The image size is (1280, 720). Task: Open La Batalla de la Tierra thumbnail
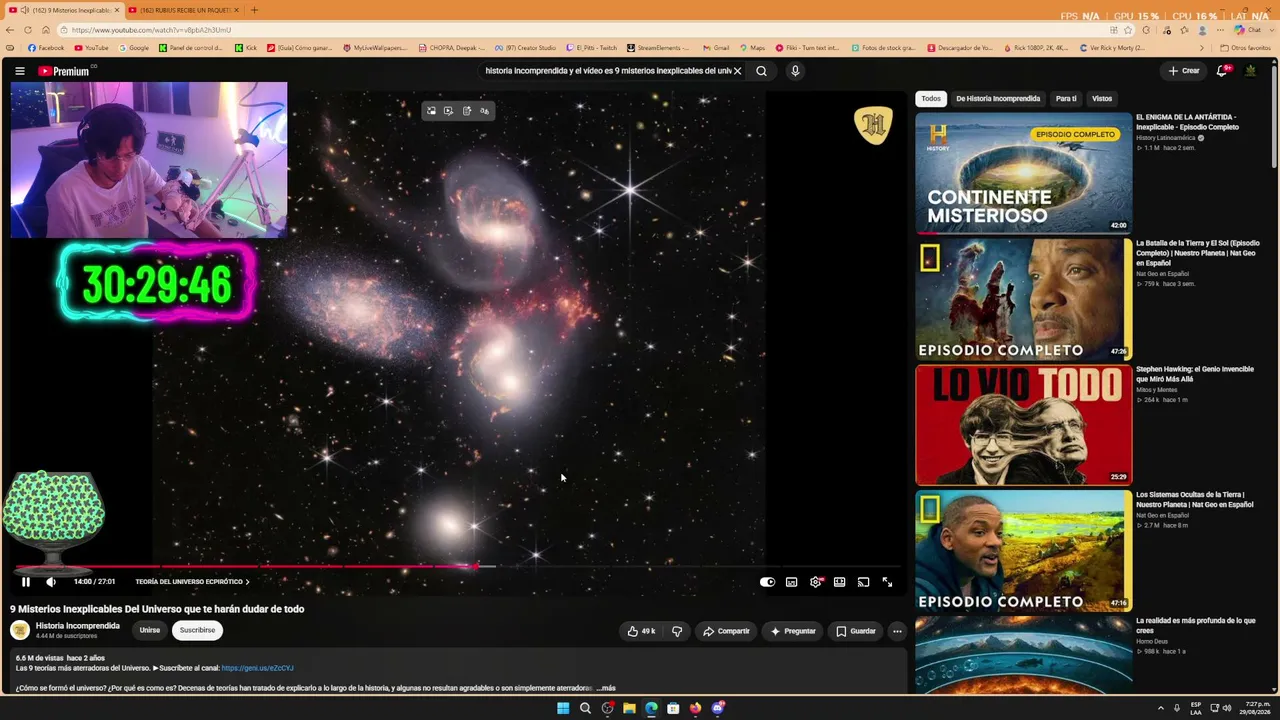(x=1023, y=299)
